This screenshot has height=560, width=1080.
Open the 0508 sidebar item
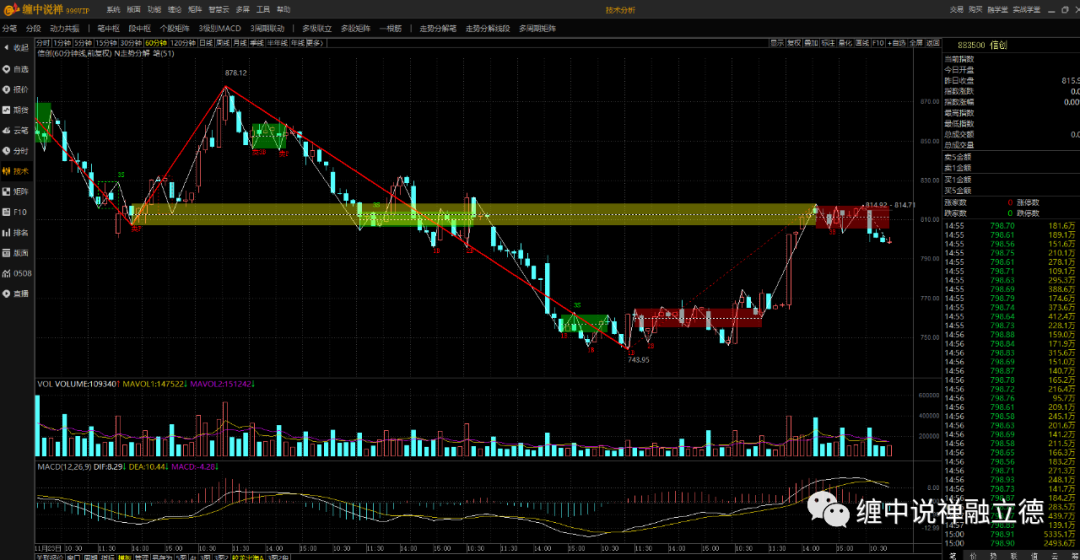point(17,273)
